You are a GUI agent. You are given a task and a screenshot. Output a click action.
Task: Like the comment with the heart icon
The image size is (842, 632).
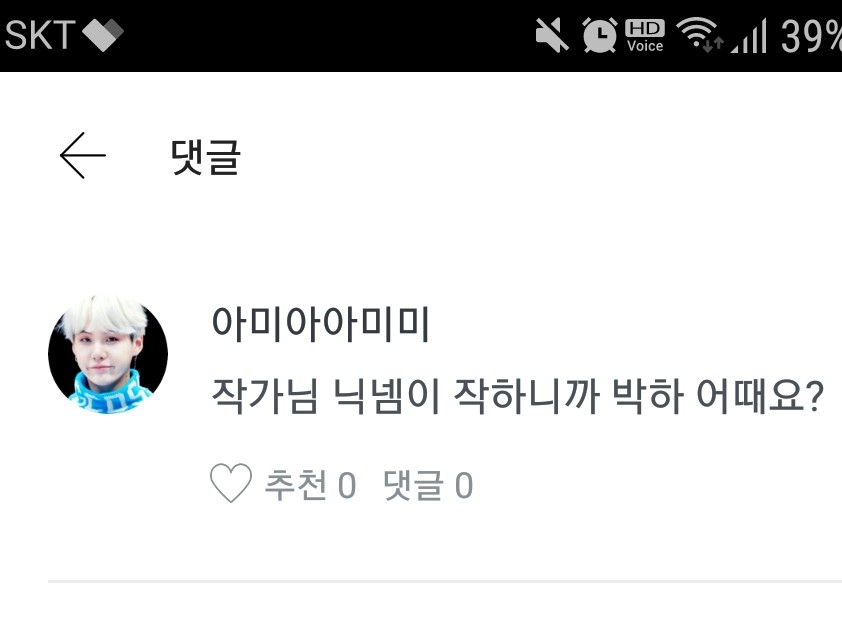tap(230, 483)
